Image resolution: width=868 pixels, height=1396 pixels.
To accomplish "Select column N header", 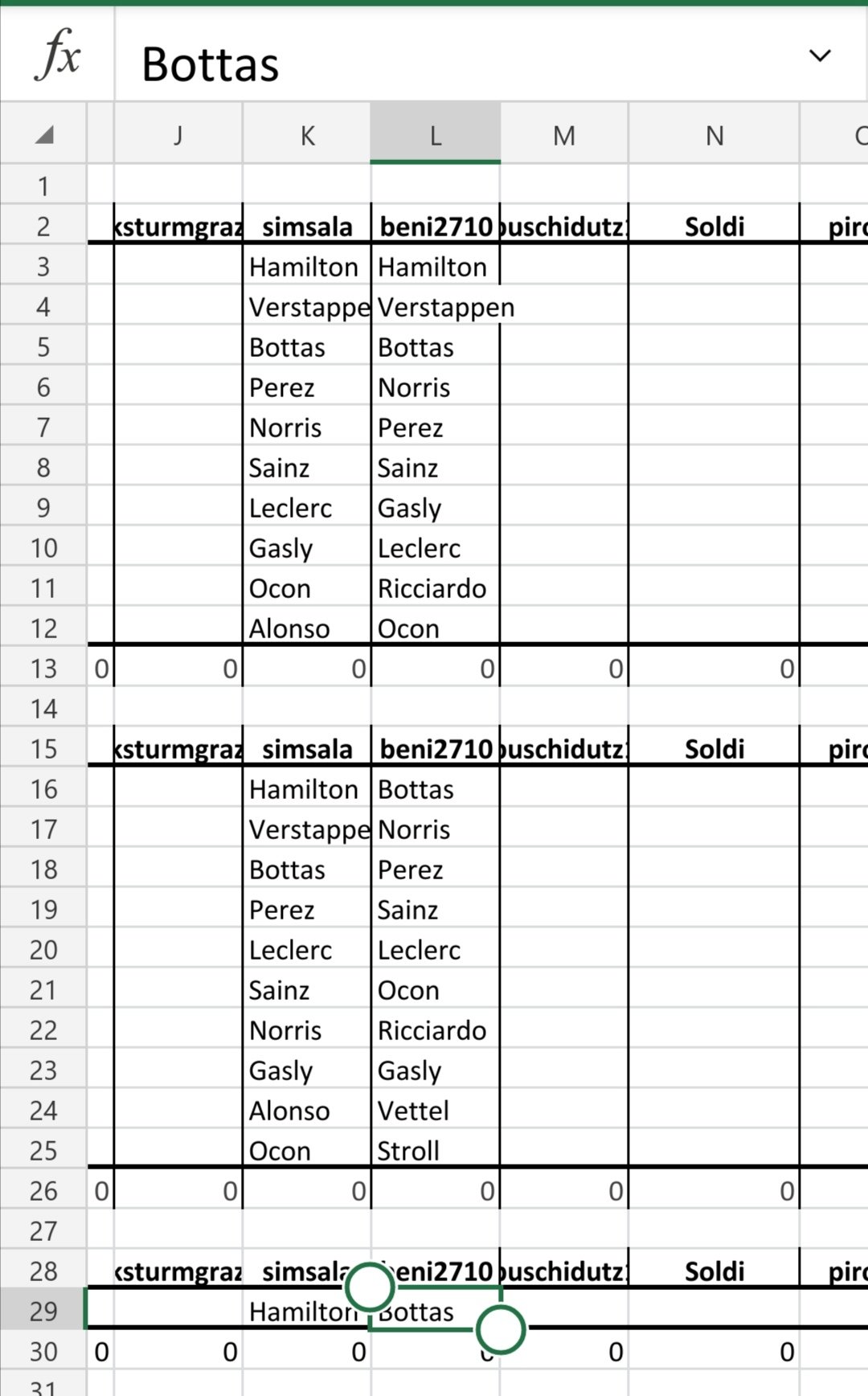I will (714, 135).
